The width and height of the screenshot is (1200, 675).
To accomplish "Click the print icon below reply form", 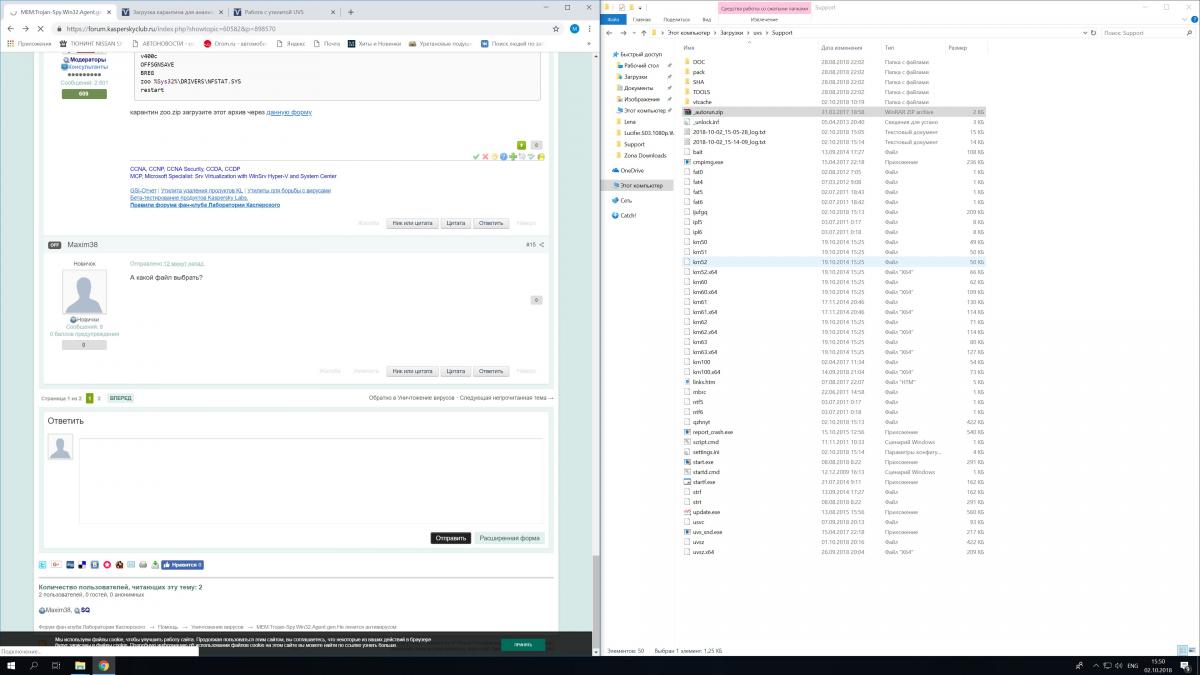I will point(142,565).
